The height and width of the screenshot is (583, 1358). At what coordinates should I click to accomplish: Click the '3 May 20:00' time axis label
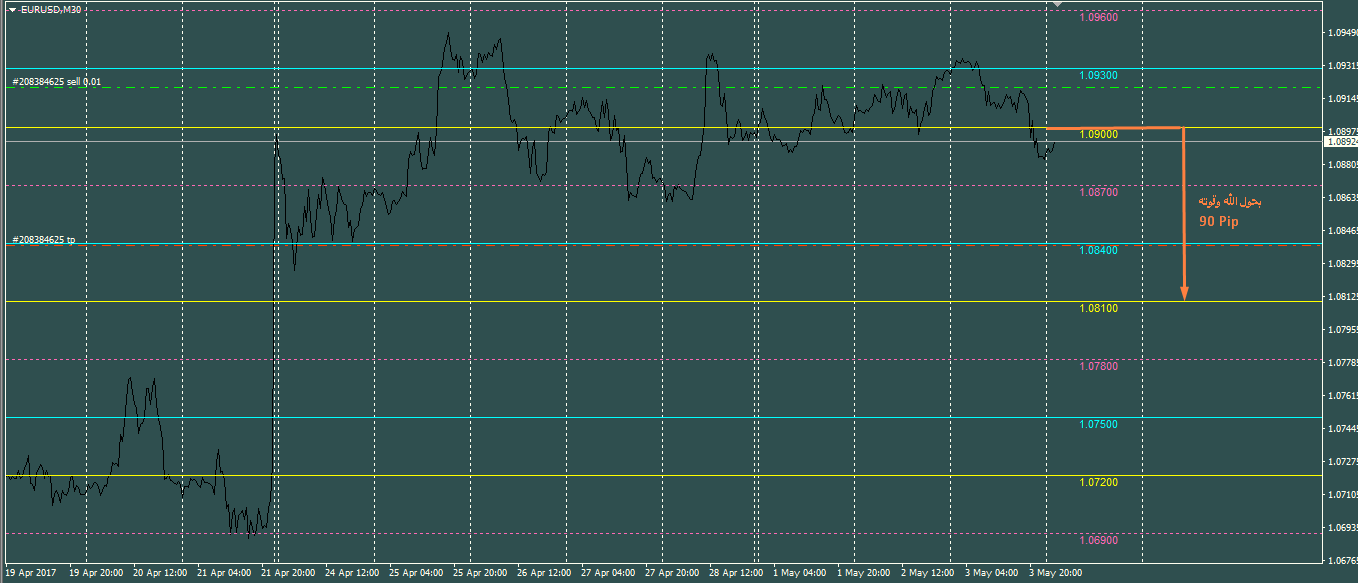click(1056, 574)
